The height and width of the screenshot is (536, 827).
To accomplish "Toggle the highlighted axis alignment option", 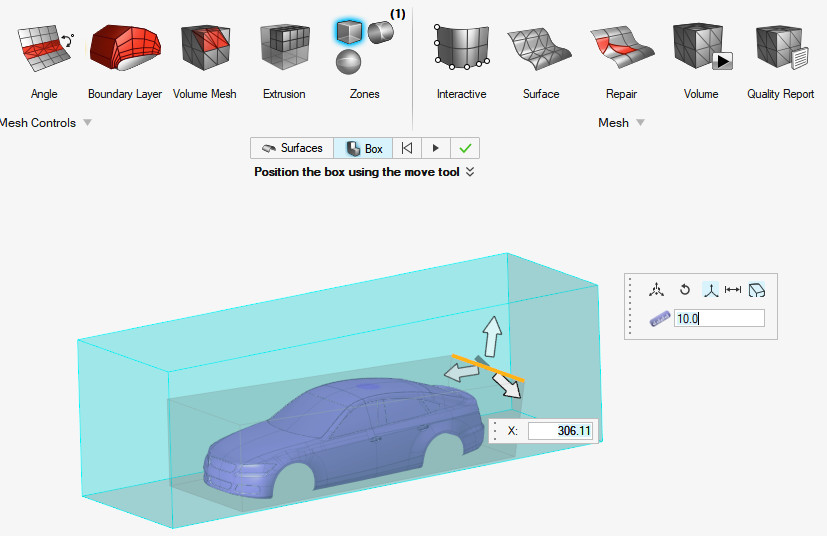I will tap(709, 290).
